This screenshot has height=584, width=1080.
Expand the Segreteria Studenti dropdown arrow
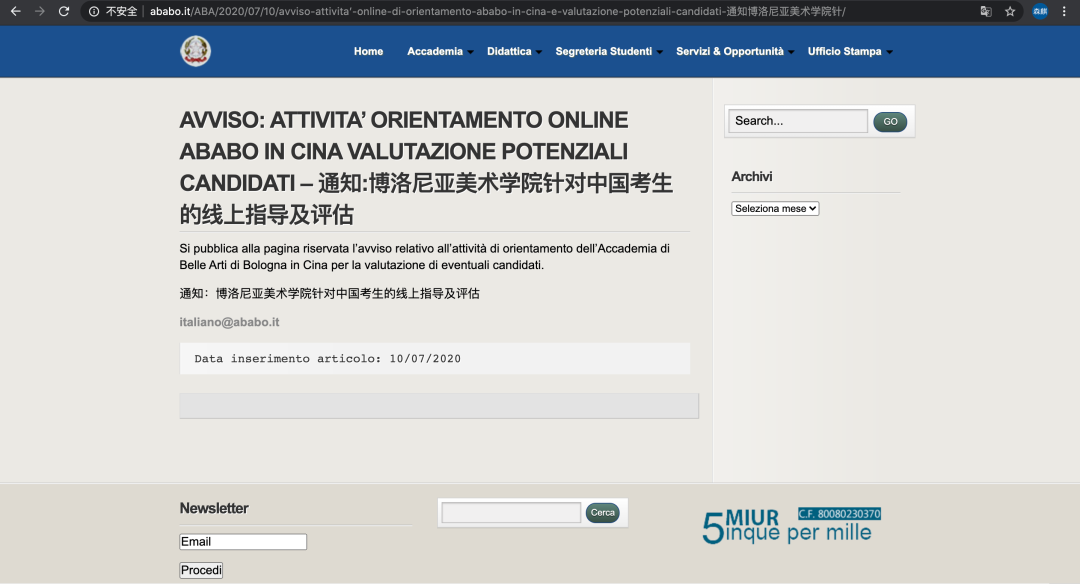tap(659, 52)
